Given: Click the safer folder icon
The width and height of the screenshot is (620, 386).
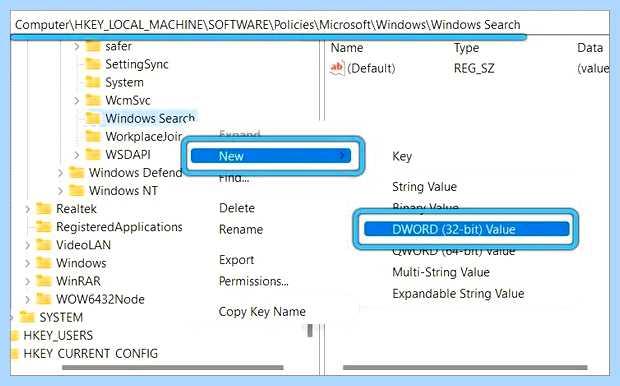Looking at the screenshot, I should [93, 46].
